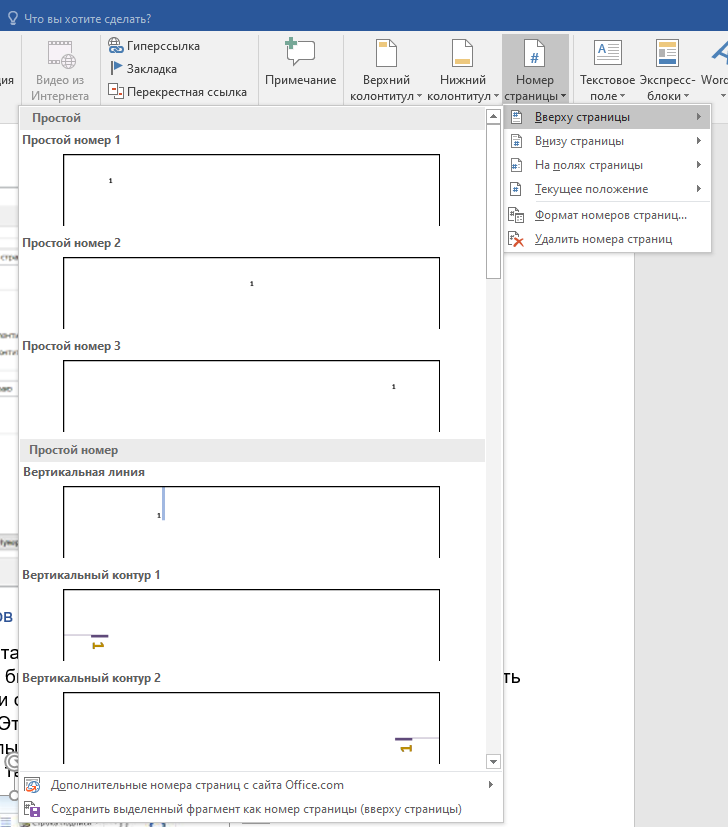
Task: Select the Вертикальный контур 2 thumbnail
Action: 251,727
